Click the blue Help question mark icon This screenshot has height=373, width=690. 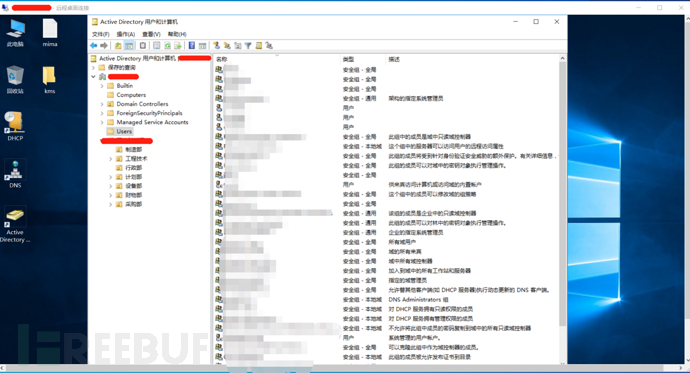(x=192, y=45)
